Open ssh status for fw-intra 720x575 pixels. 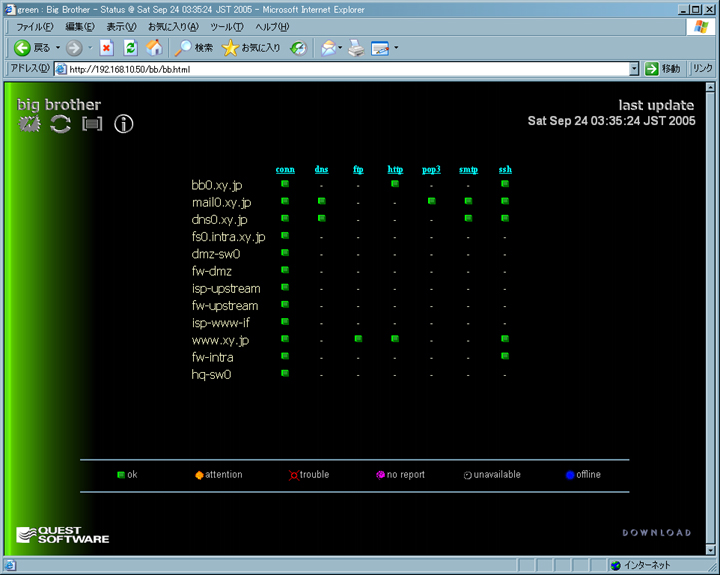point(505,355)
